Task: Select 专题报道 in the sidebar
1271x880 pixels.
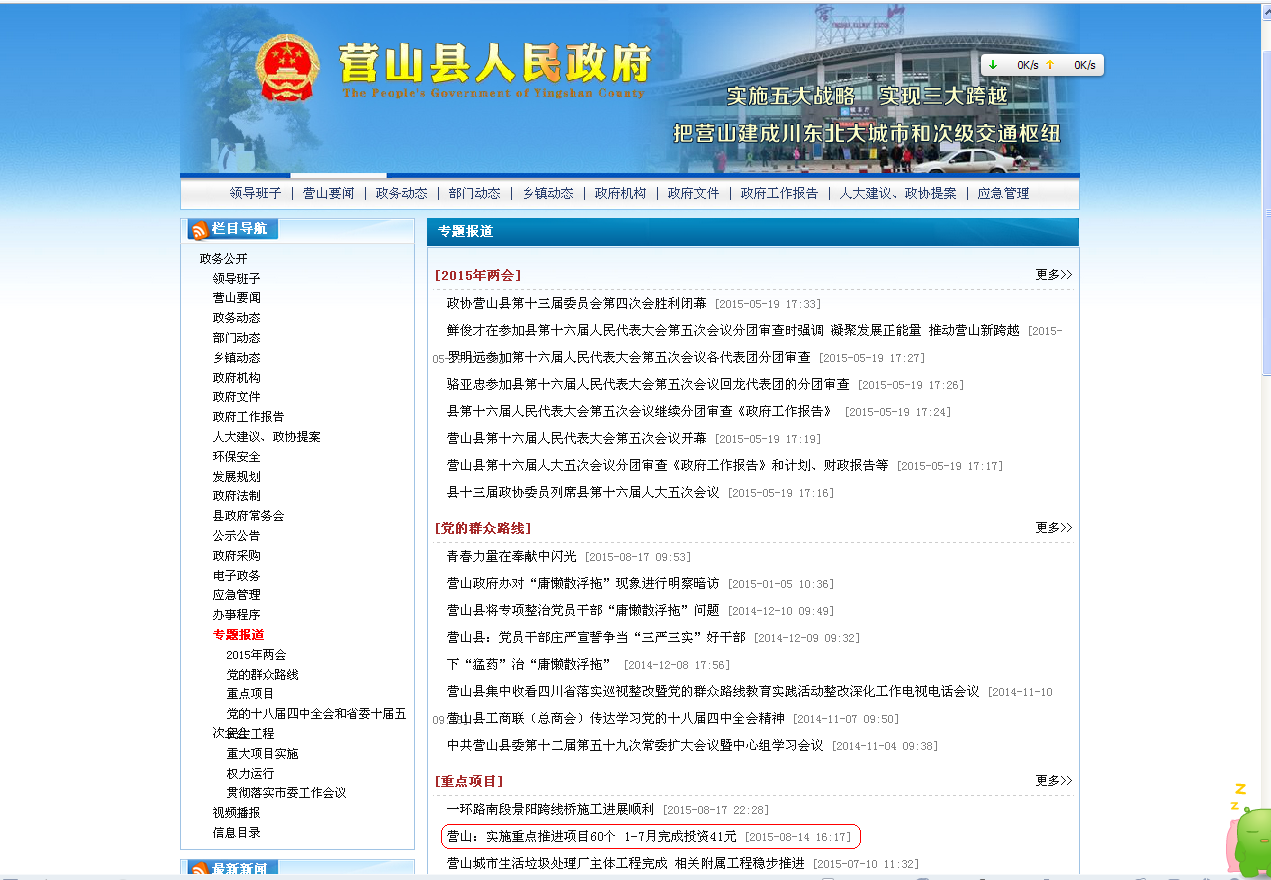Action: coord(238,635)
